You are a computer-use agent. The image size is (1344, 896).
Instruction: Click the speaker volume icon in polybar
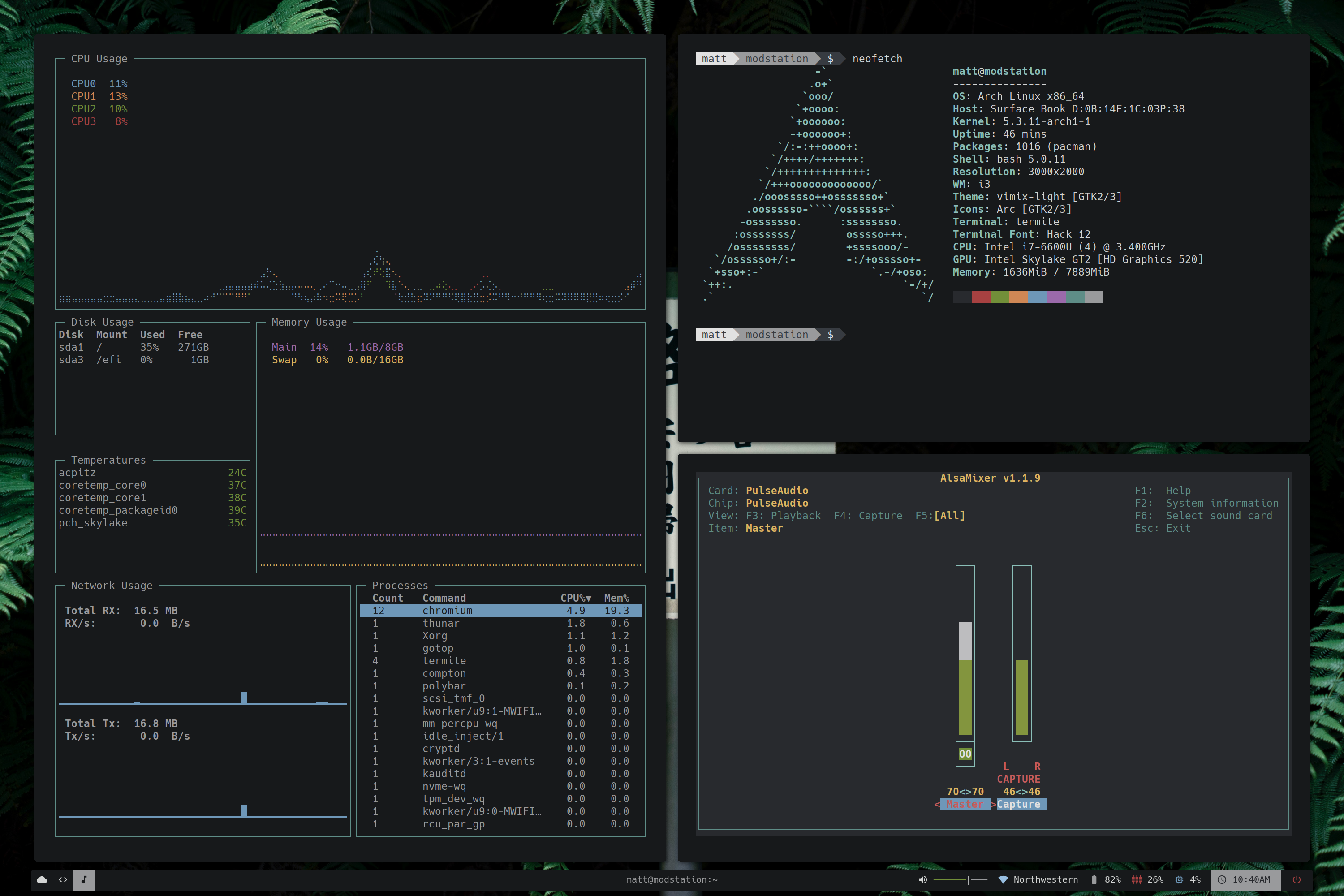point(923,880)
